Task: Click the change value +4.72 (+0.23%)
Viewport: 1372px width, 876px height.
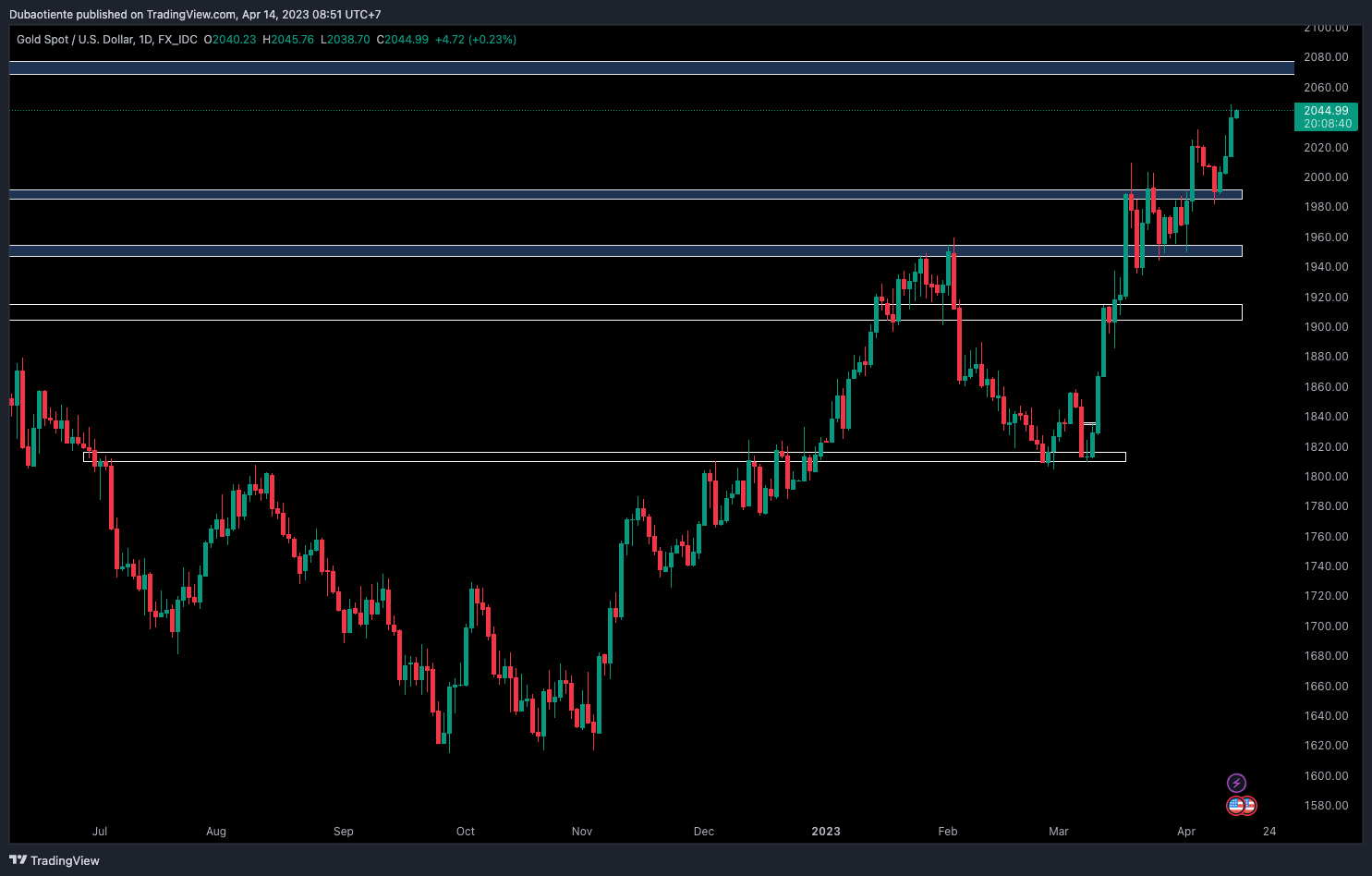Action: [x=476, y=40]
